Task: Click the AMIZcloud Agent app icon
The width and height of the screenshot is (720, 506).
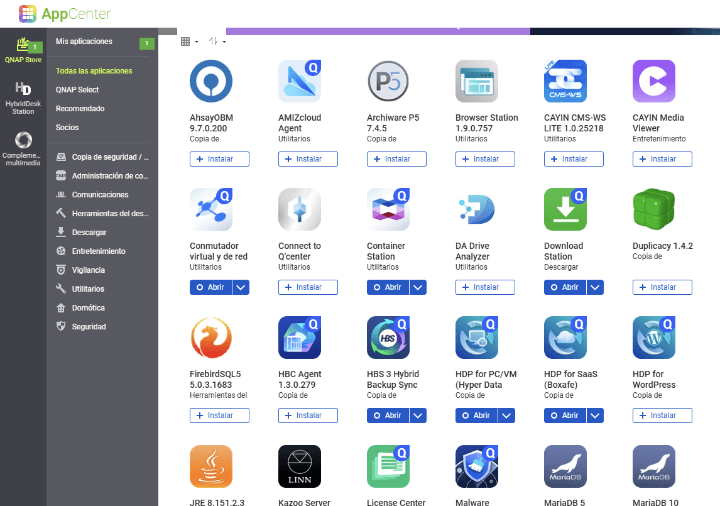Action: pos(299,81)
